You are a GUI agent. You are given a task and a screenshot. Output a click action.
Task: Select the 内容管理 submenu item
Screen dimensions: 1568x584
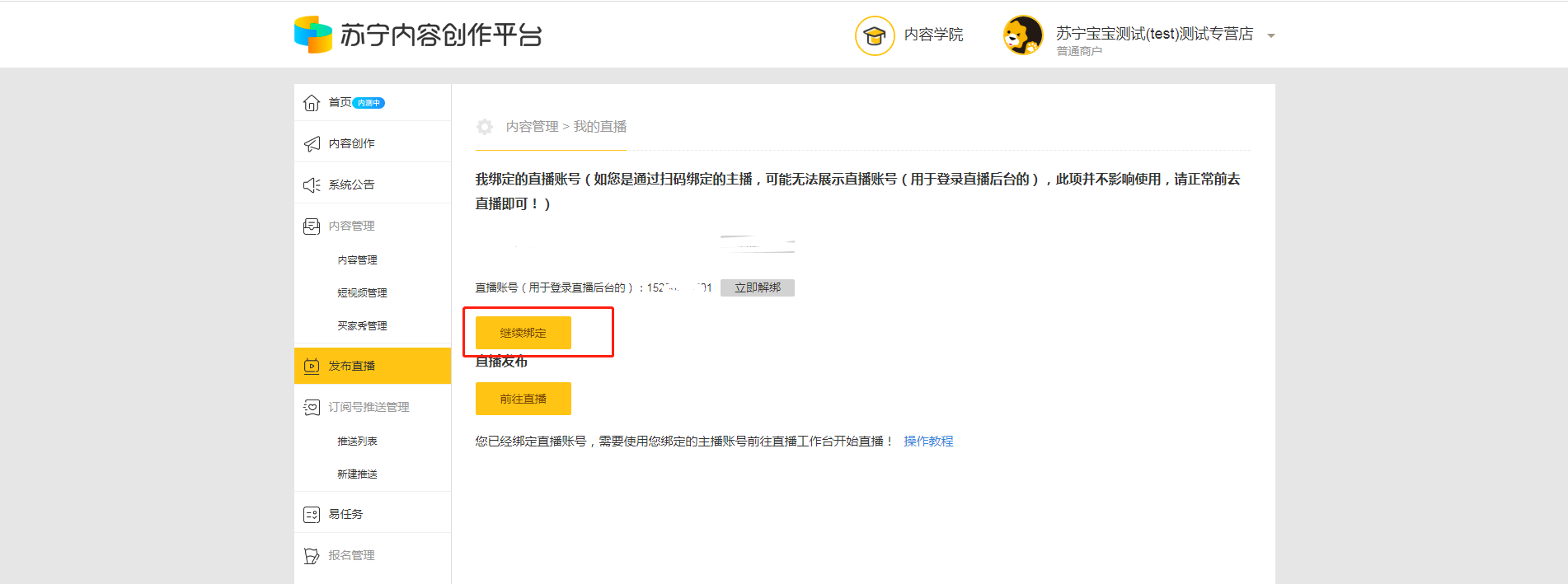[x=357, y=260]
